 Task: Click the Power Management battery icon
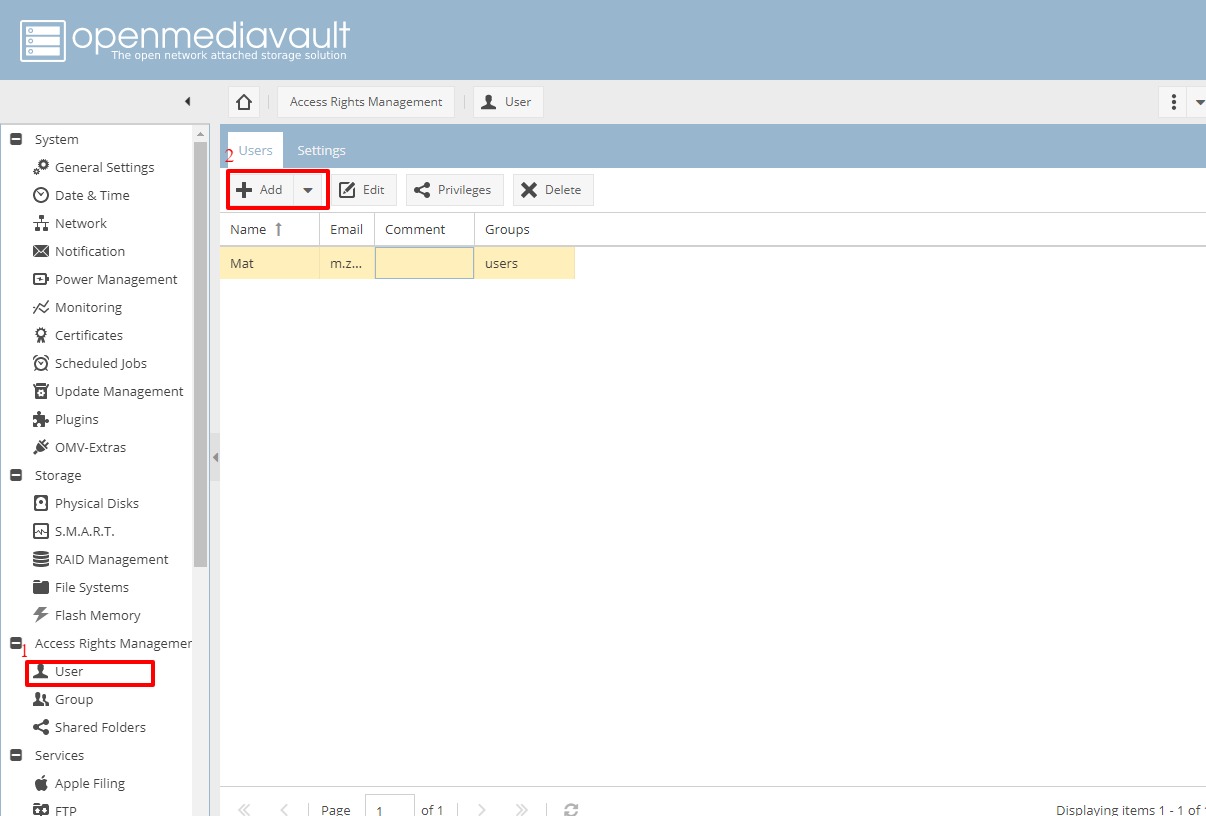[x=41, y=279]
